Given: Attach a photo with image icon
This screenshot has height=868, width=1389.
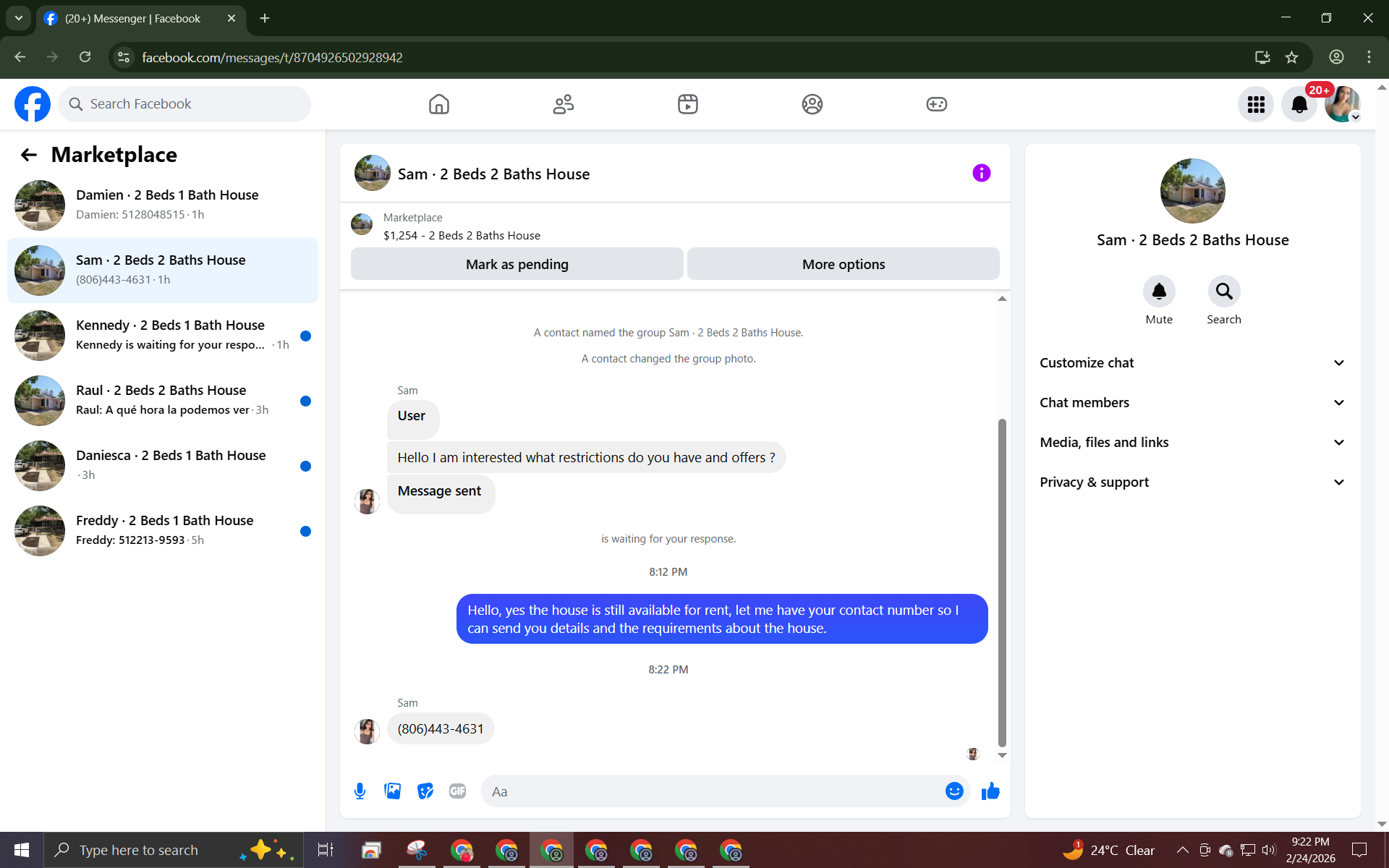Looking at the screenshot, I should tap(393, 791).
